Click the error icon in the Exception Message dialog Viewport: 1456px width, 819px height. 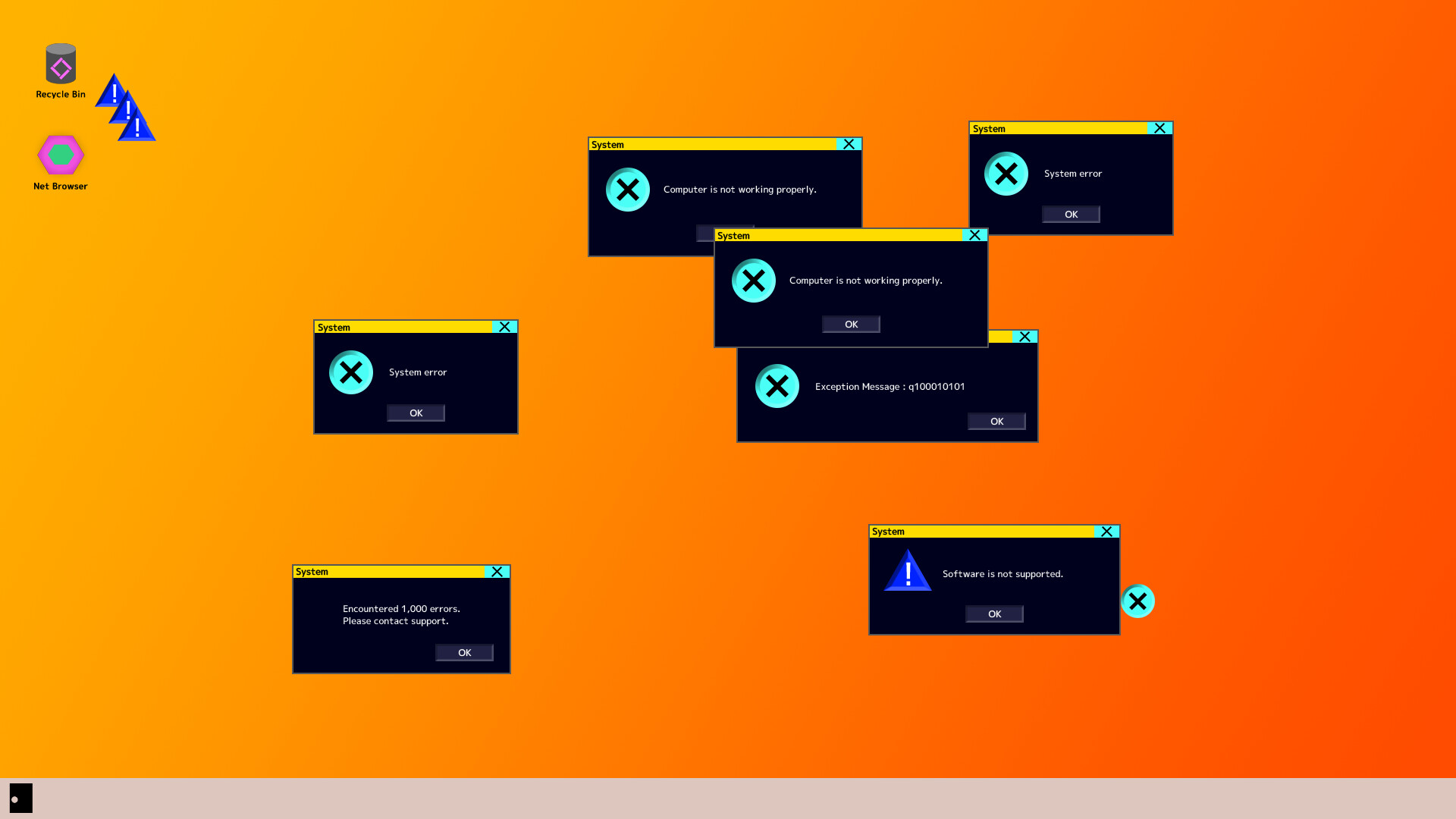point(777,386)
